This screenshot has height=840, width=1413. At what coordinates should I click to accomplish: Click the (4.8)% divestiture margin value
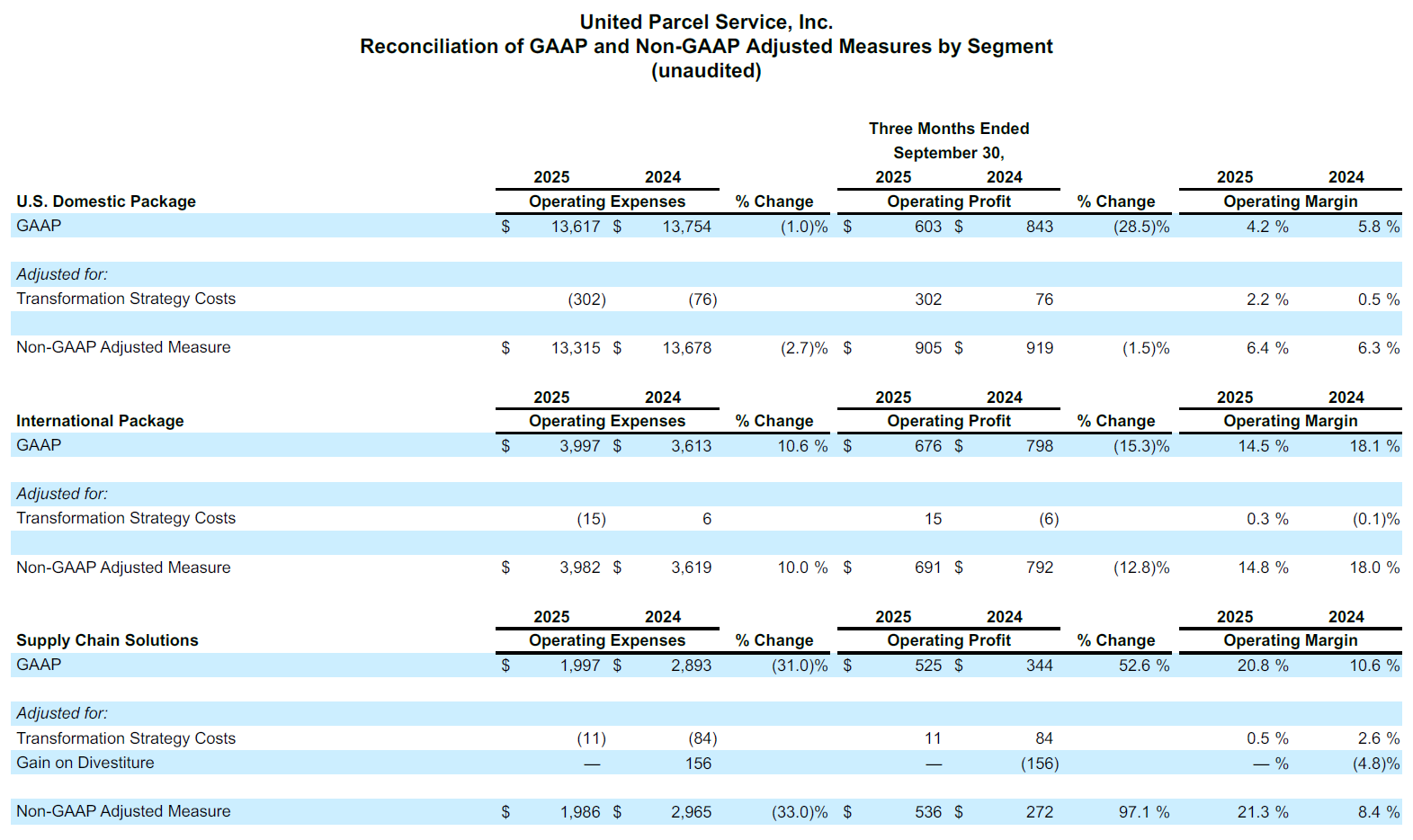tap(1375, 764)
